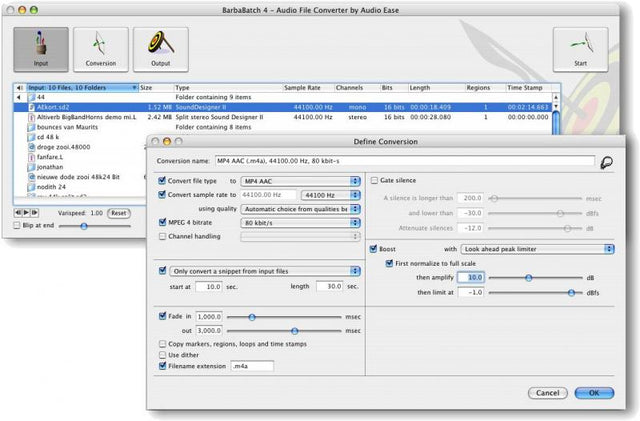This screenshot has width=640, height=421.
Task: Click the Filename extension text field
Action: (251, 367)
